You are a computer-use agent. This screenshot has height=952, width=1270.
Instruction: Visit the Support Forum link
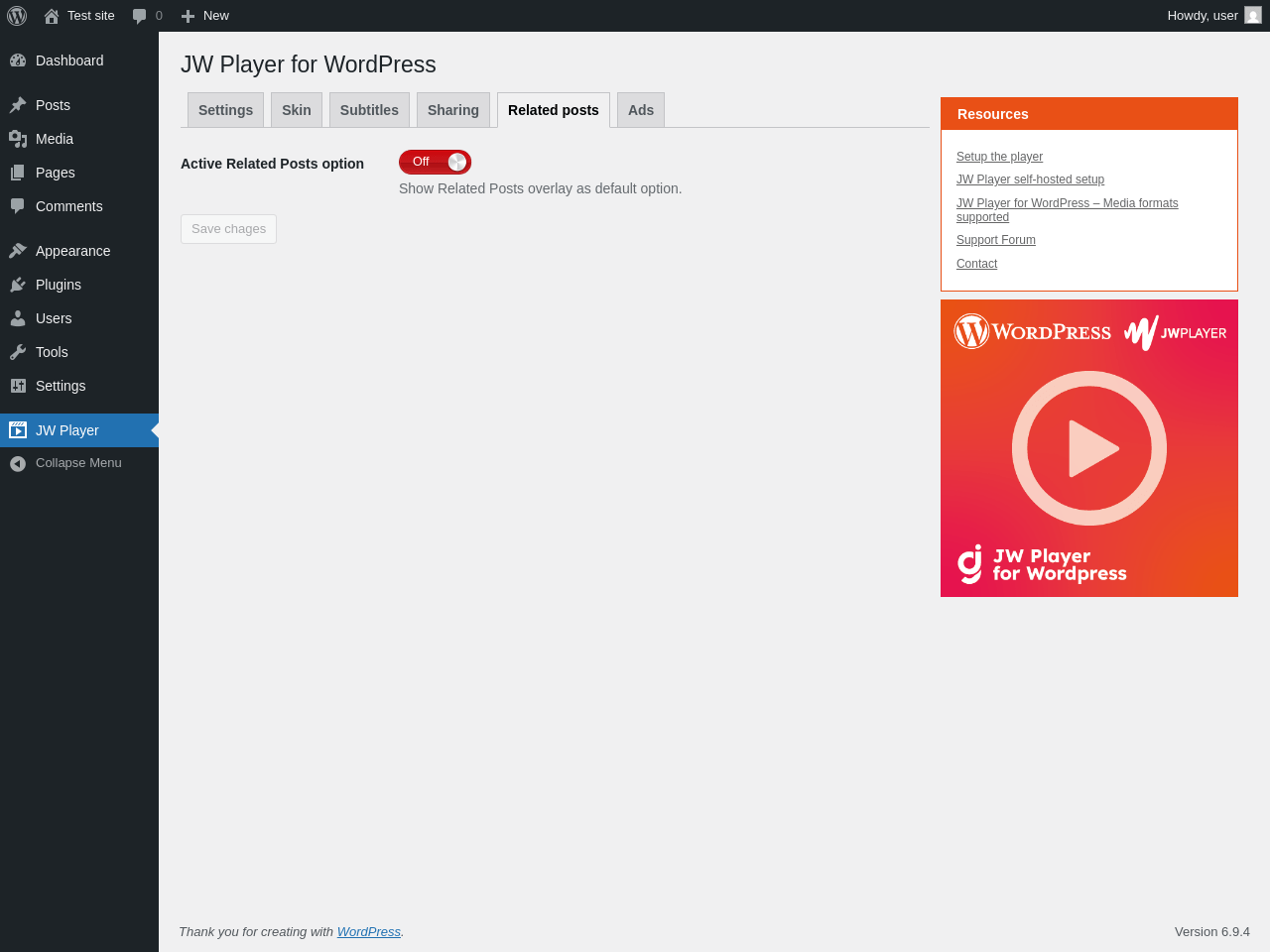click(996, 240)
